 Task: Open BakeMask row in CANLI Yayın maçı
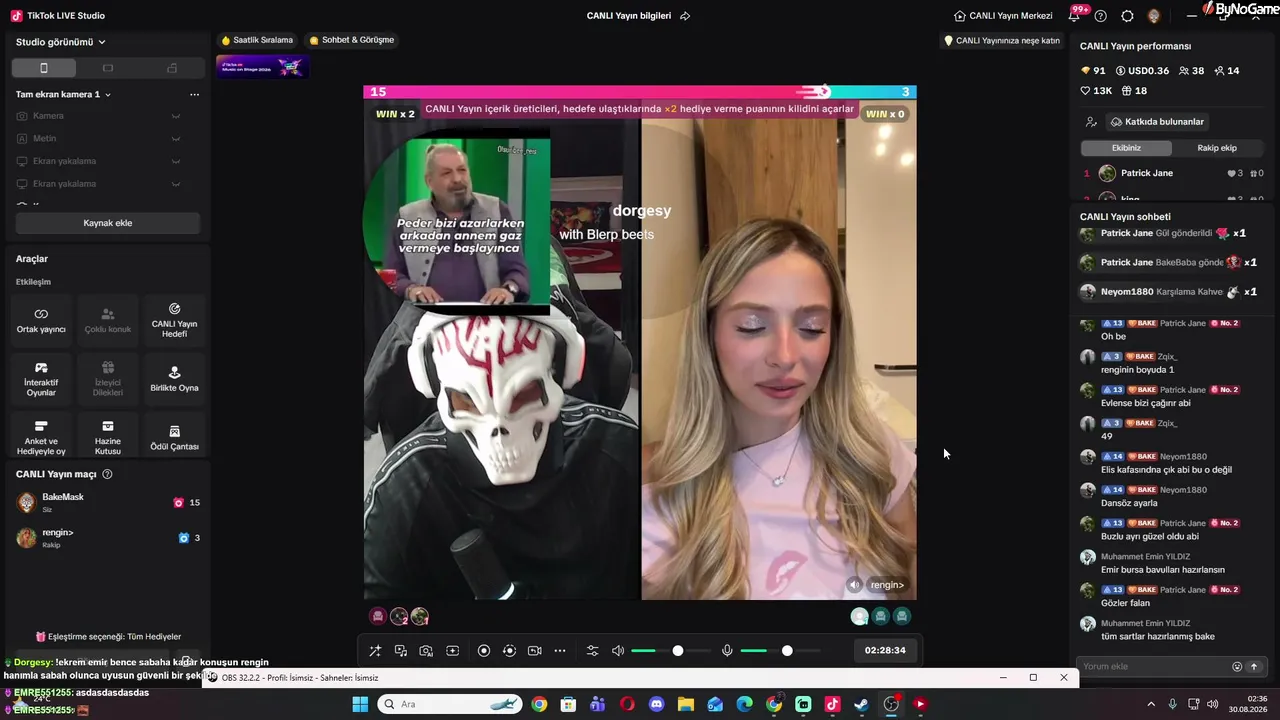coord(108,502)
